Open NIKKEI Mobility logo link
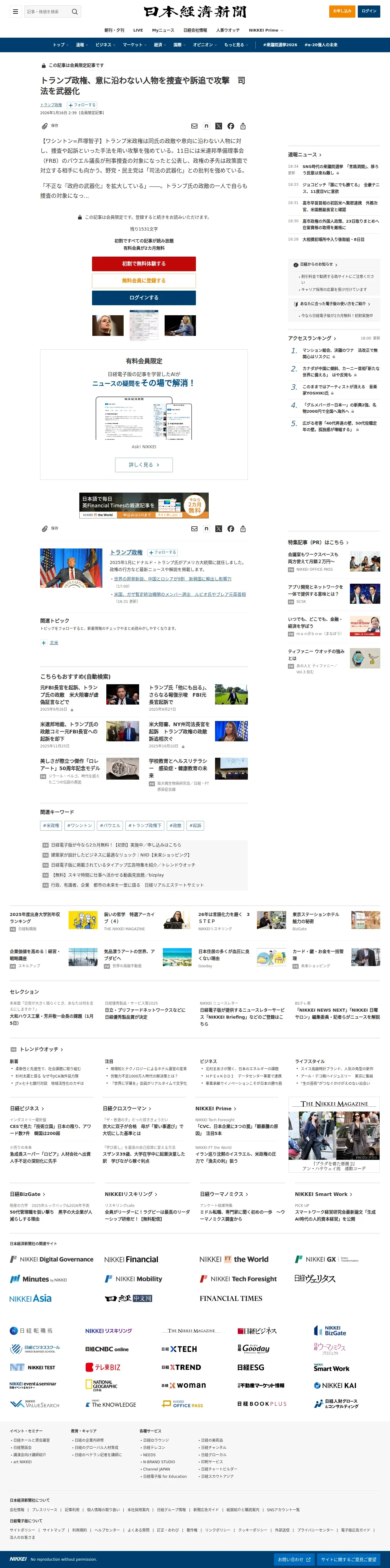The width and height of the screenshot is (390, 1568). pos(133,1278)
